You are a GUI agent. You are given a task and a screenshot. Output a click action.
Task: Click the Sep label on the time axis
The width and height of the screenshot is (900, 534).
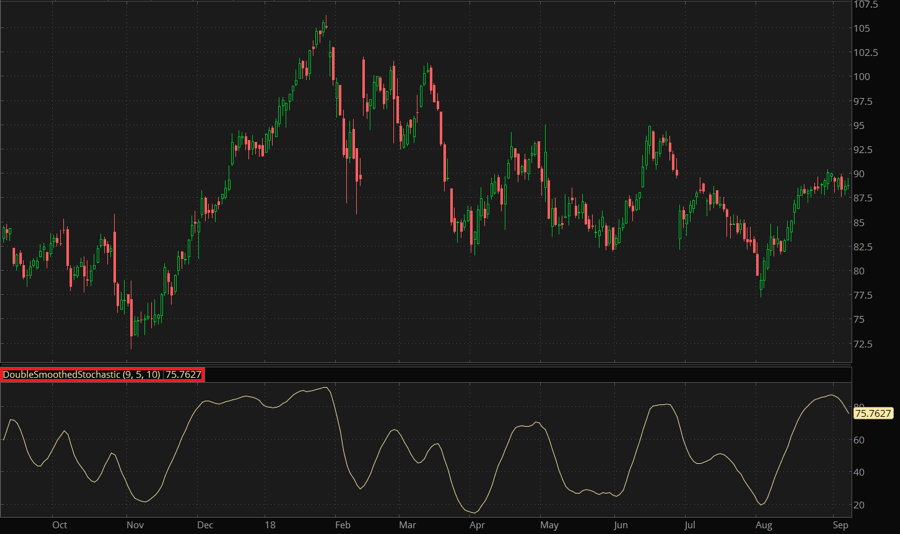[x=840, y=524]
